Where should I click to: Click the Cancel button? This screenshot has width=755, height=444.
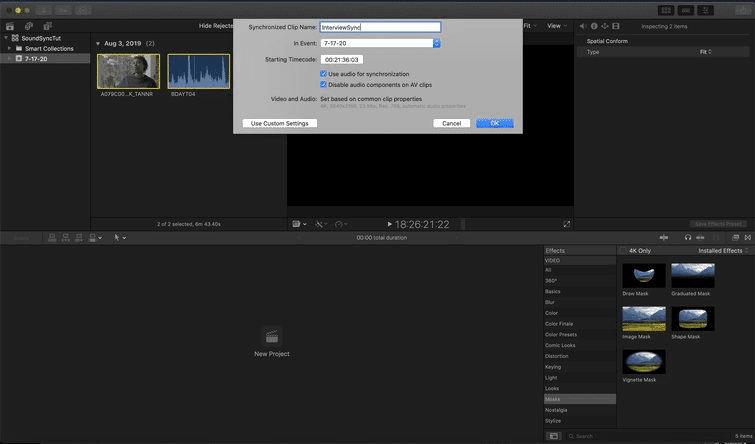click(x=452, y=123)
